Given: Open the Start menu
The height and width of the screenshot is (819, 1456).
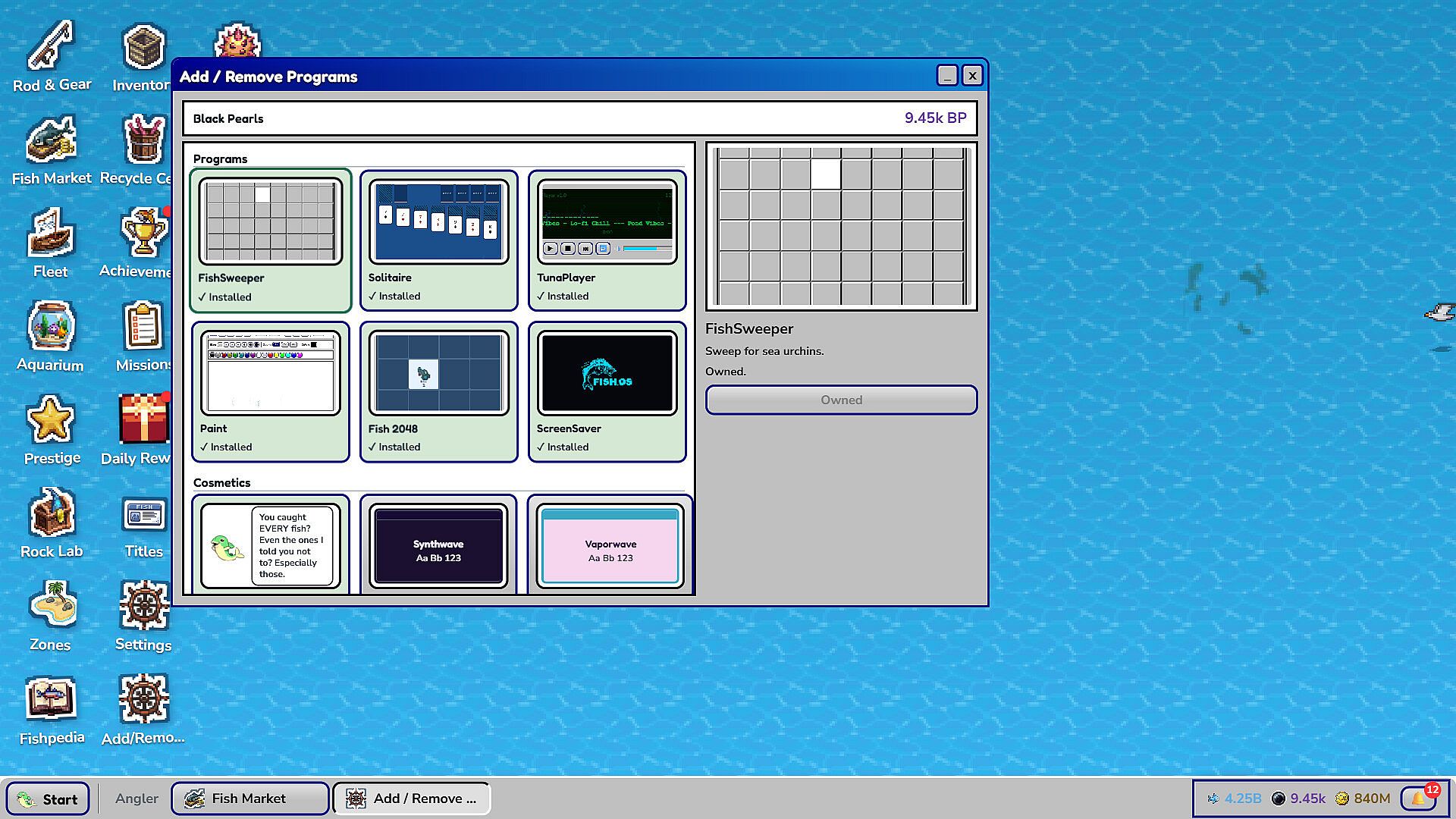Looking at the screenshot, I should tap(48, 799).
